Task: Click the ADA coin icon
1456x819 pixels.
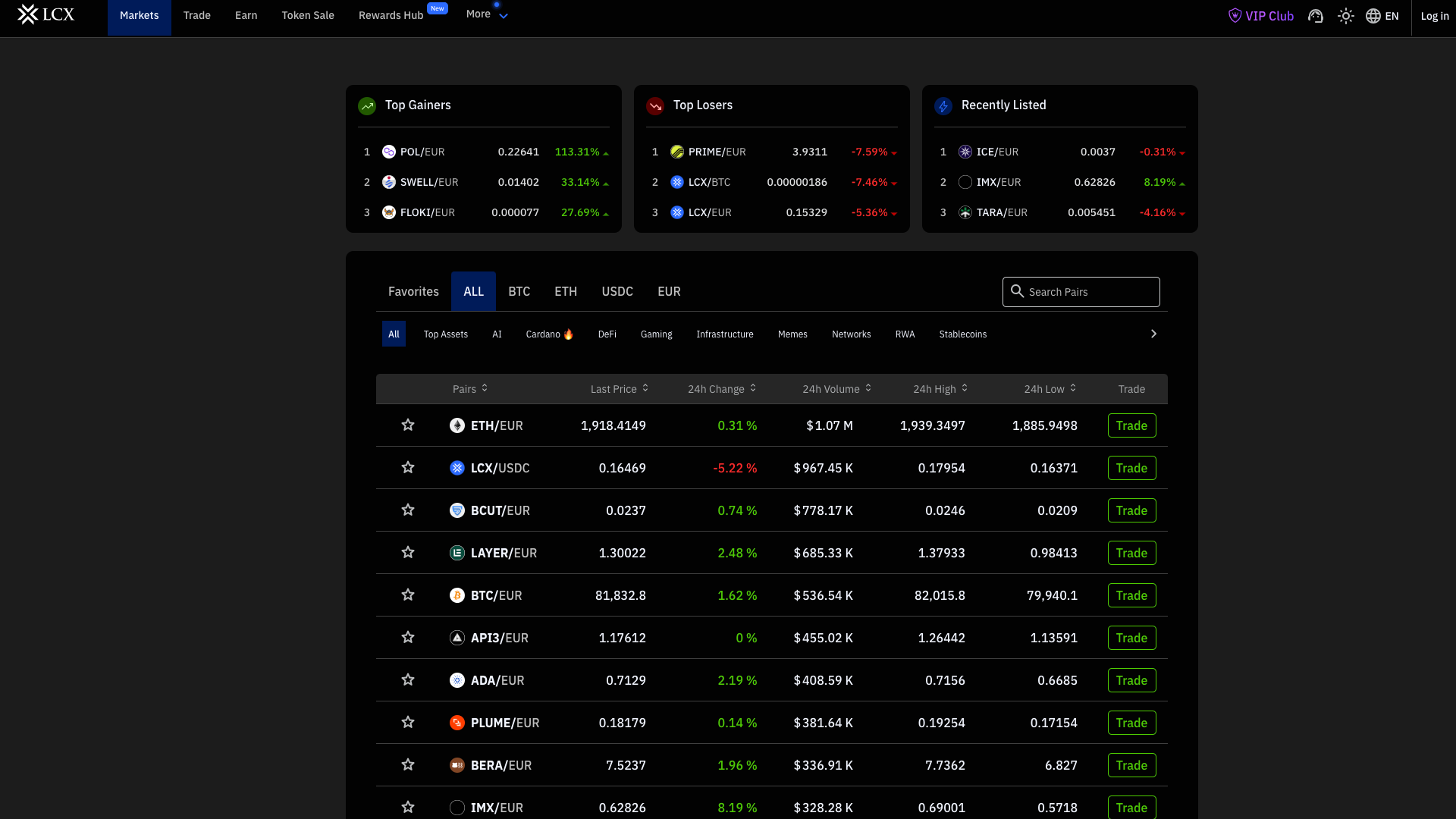Action: click(457, 680)
